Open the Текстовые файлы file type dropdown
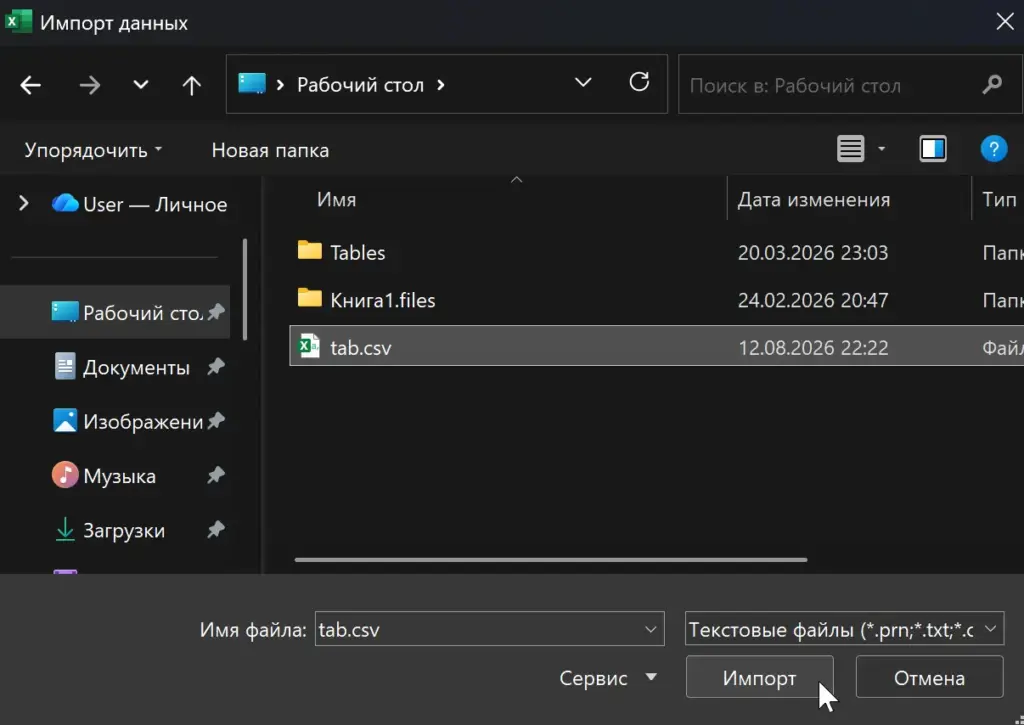The height and width of the screenshot is (725, 1024). click(x=844, y=629)
